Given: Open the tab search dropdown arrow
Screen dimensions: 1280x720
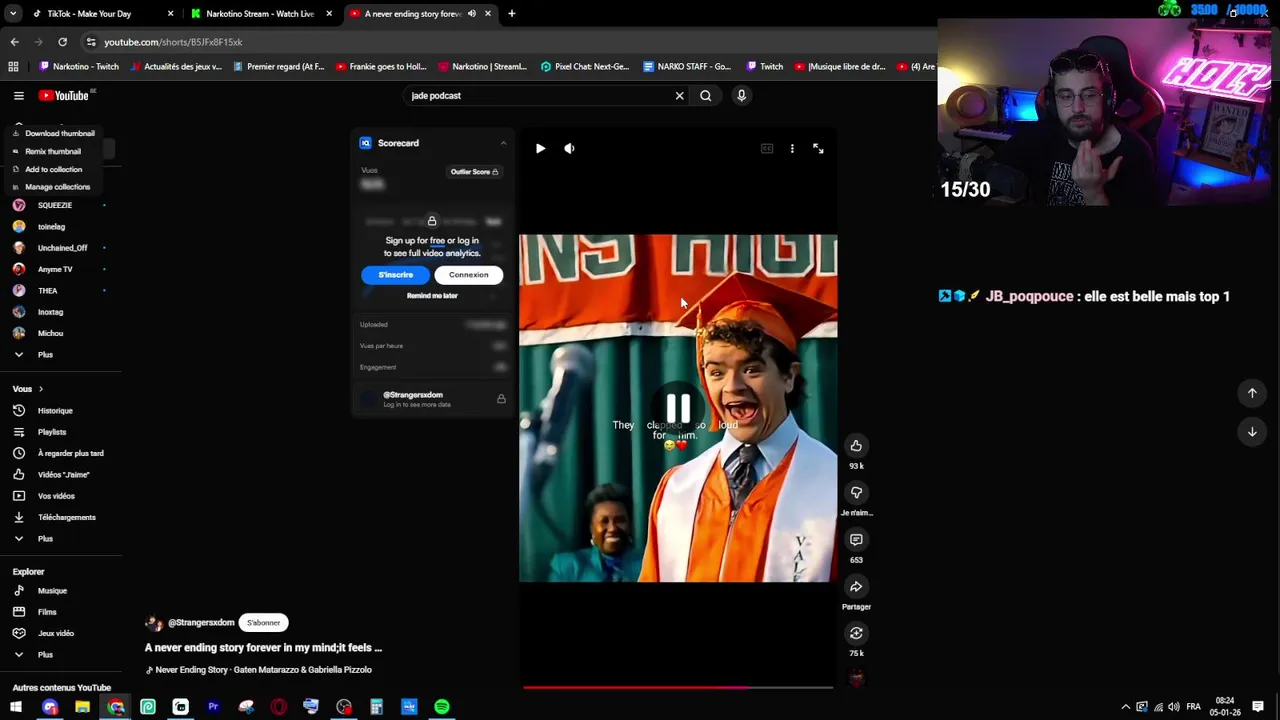Looking at the screenshot, I should coord(13,14).
